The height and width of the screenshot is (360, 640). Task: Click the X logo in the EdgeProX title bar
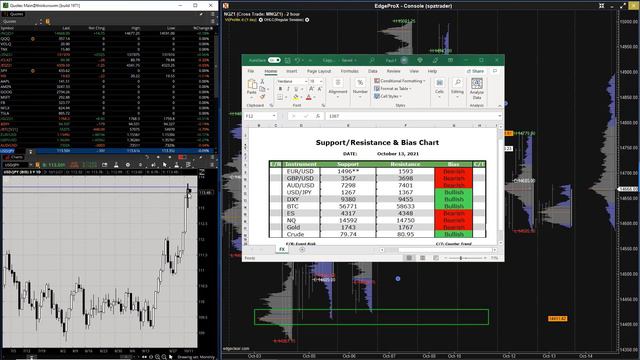pos(226,5)
